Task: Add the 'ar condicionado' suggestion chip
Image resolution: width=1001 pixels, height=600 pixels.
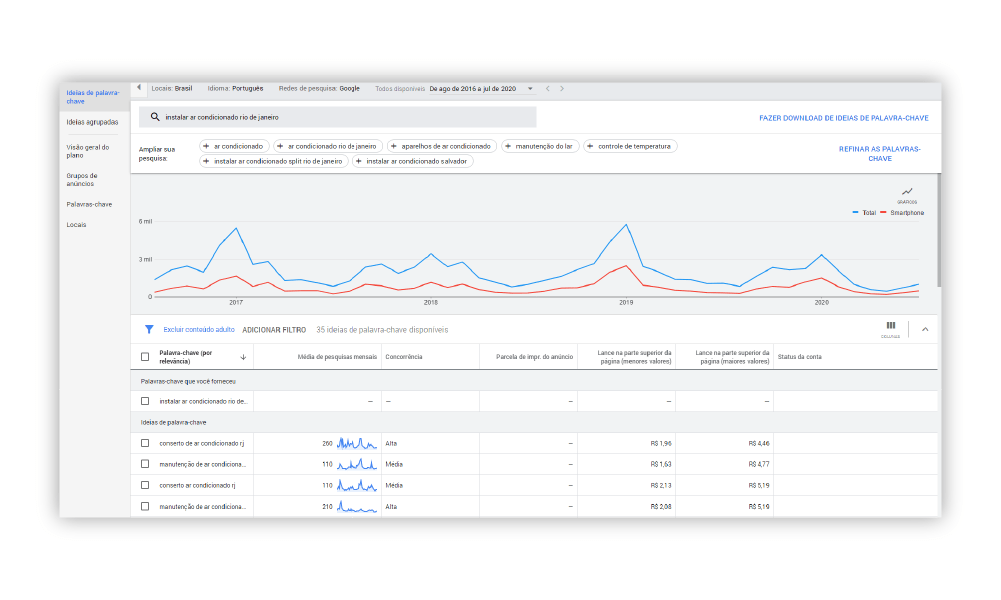Action: coord(234,146)
